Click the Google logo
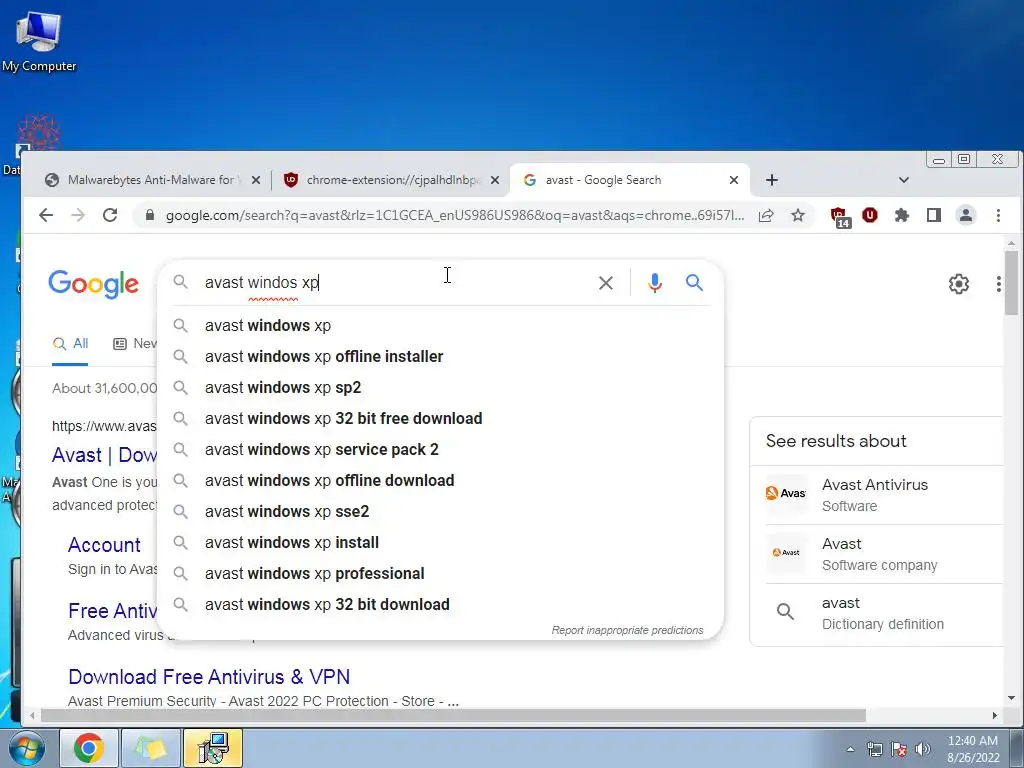This screenshot has height=768, width=1024. point(93,283)
